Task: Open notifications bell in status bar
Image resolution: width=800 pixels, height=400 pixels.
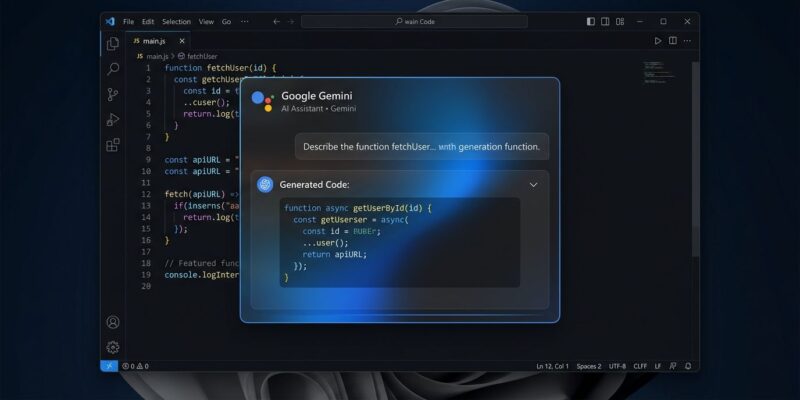Action: click(688, 366)
